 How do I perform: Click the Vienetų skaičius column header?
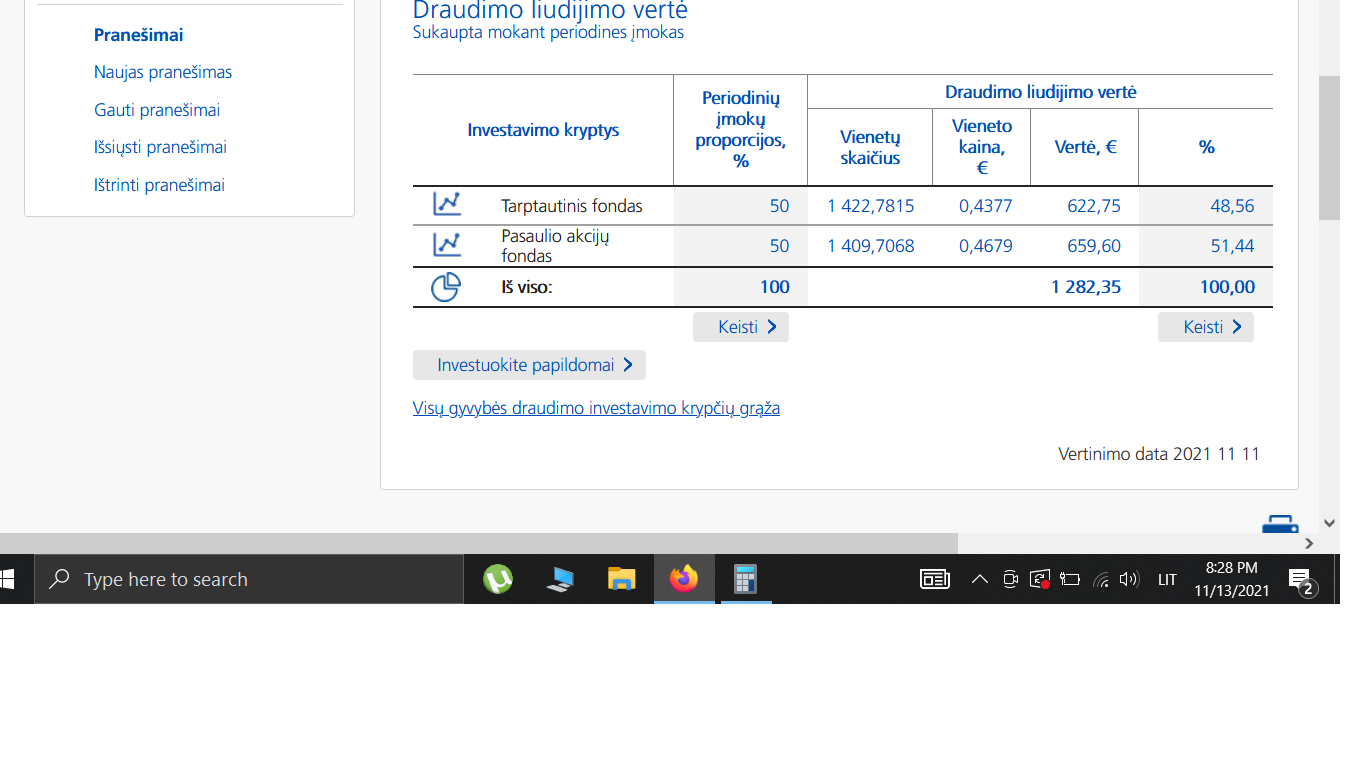[870, 147]
